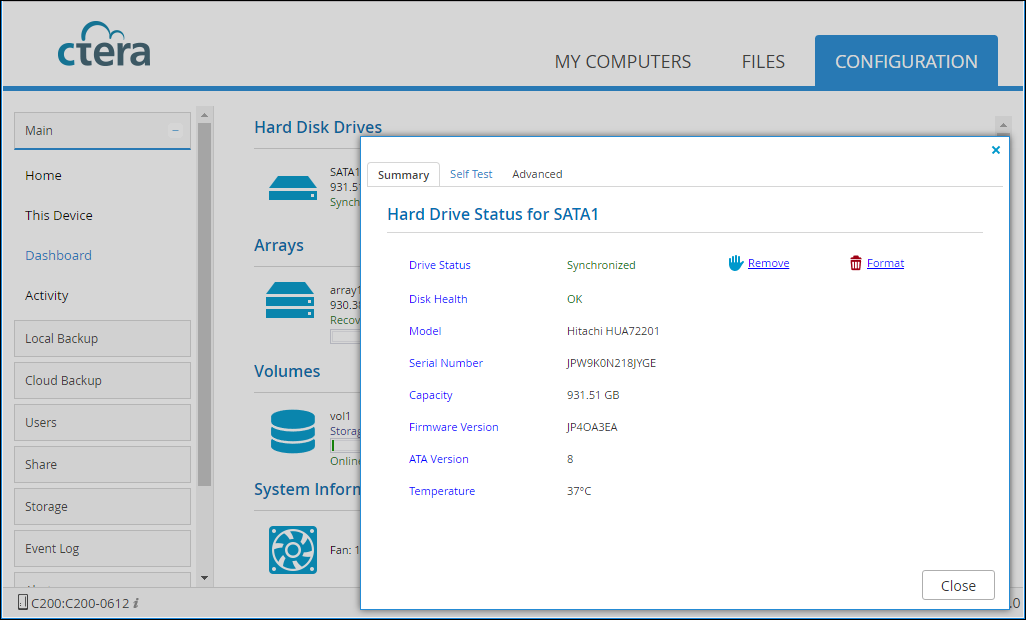Click the temperature value 37°C

click(579, 491)
